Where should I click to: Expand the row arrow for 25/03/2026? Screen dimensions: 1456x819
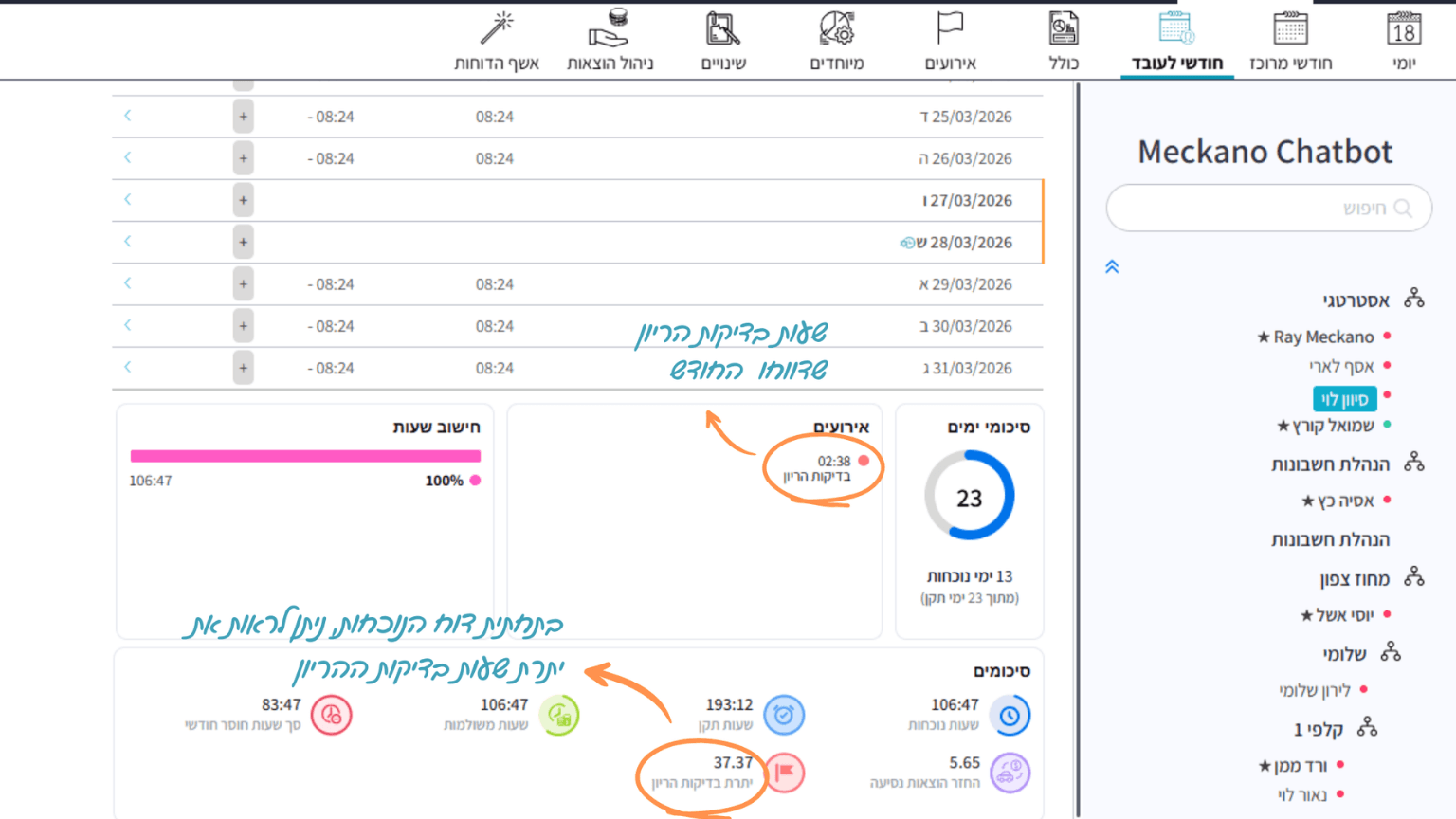[128, 116]
